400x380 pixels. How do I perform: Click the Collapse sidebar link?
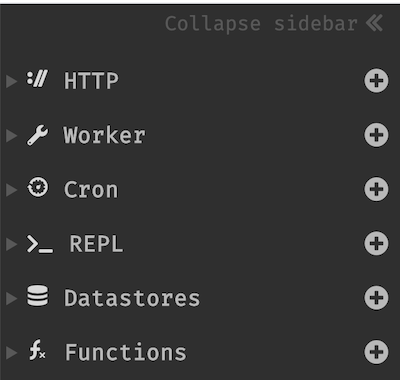(x=274, y=24)
